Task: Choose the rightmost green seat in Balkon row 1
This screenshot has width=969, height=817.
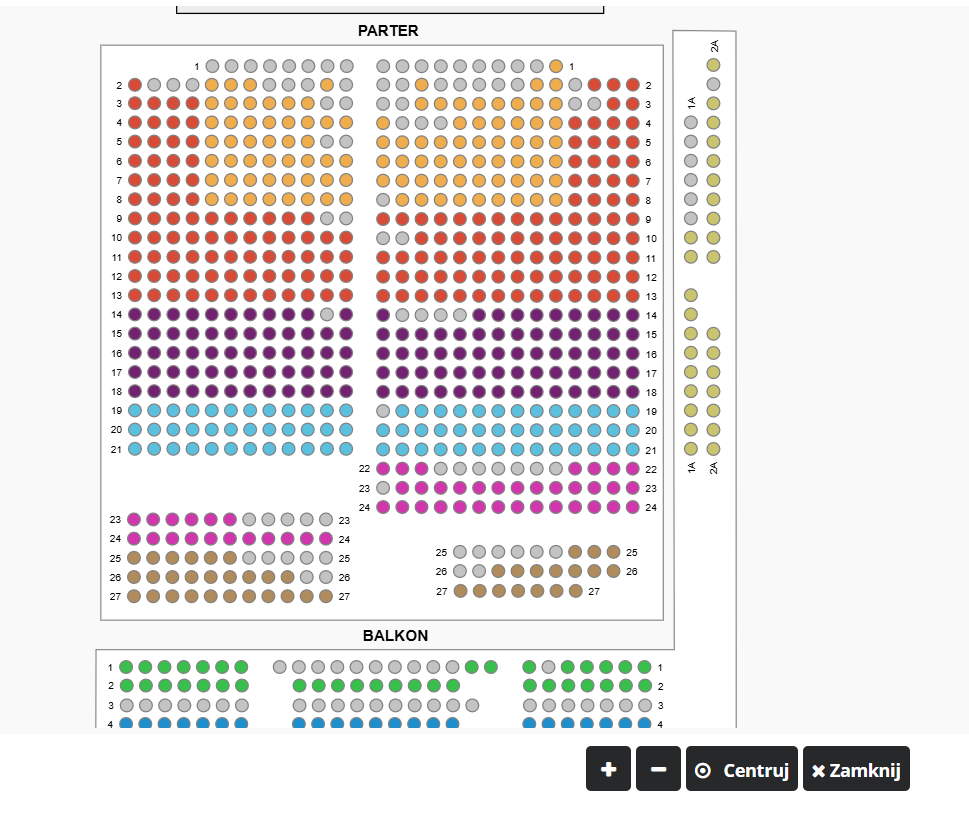Action: coord(645,667)
